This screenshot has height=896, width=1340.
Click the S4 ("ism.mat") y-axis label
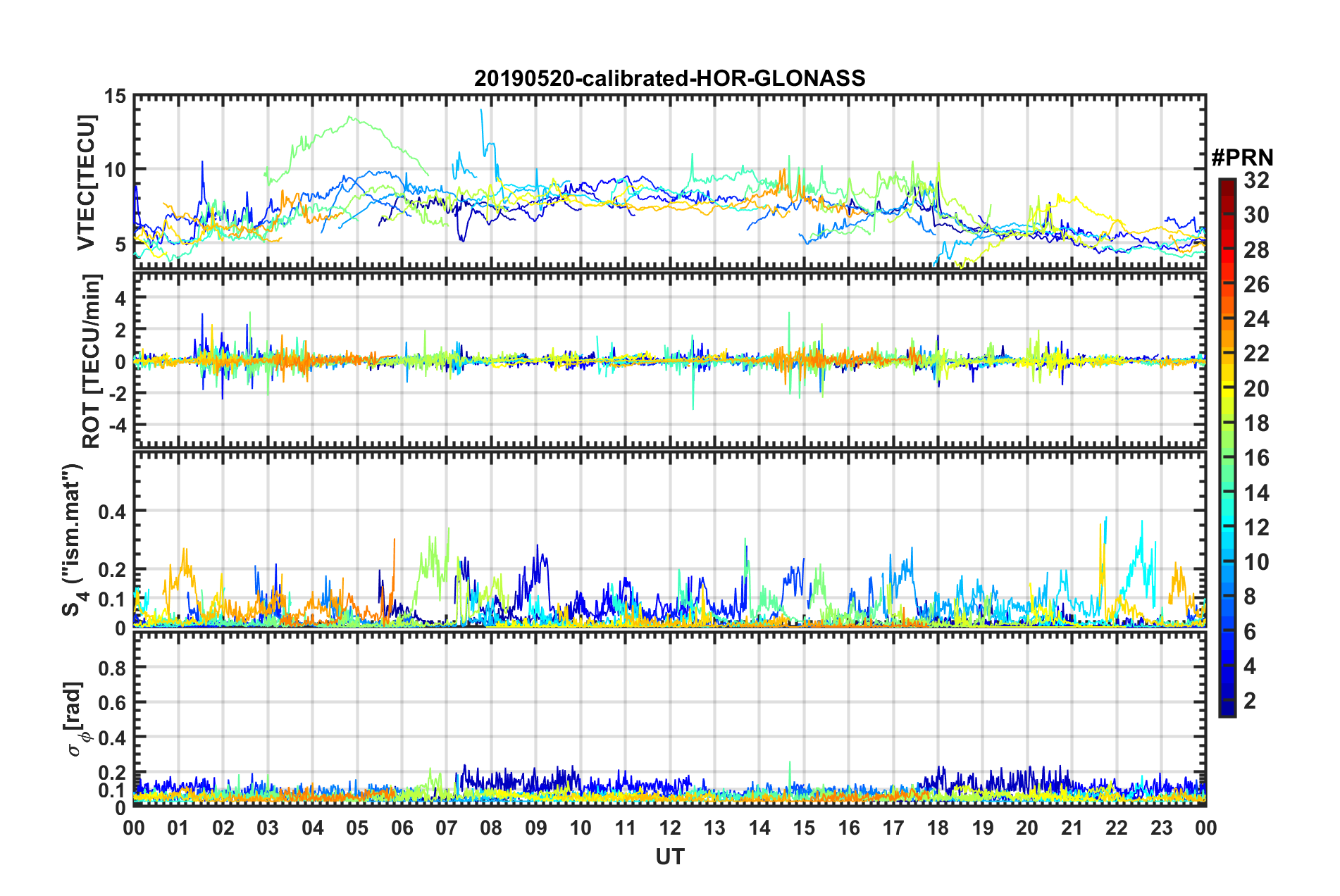73,540
